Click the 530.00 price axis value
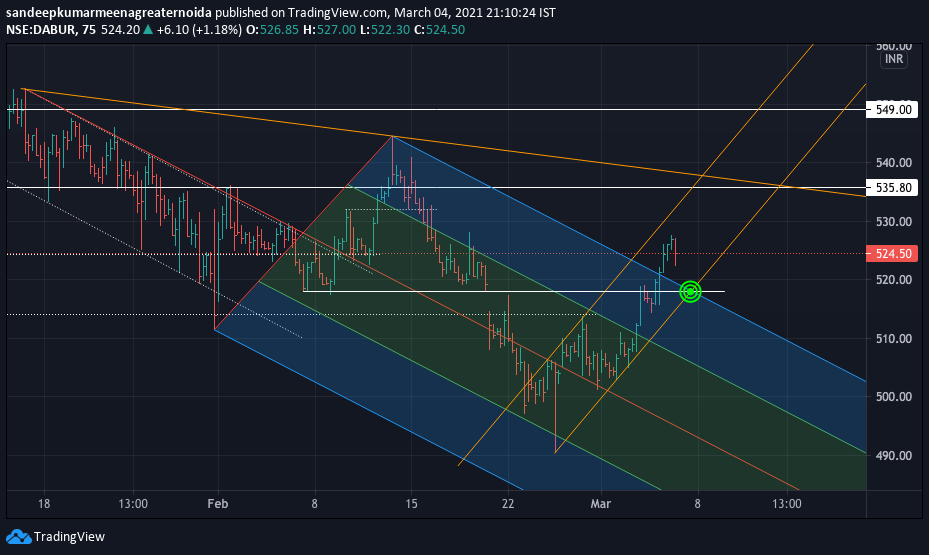 [x=893, y=222]
